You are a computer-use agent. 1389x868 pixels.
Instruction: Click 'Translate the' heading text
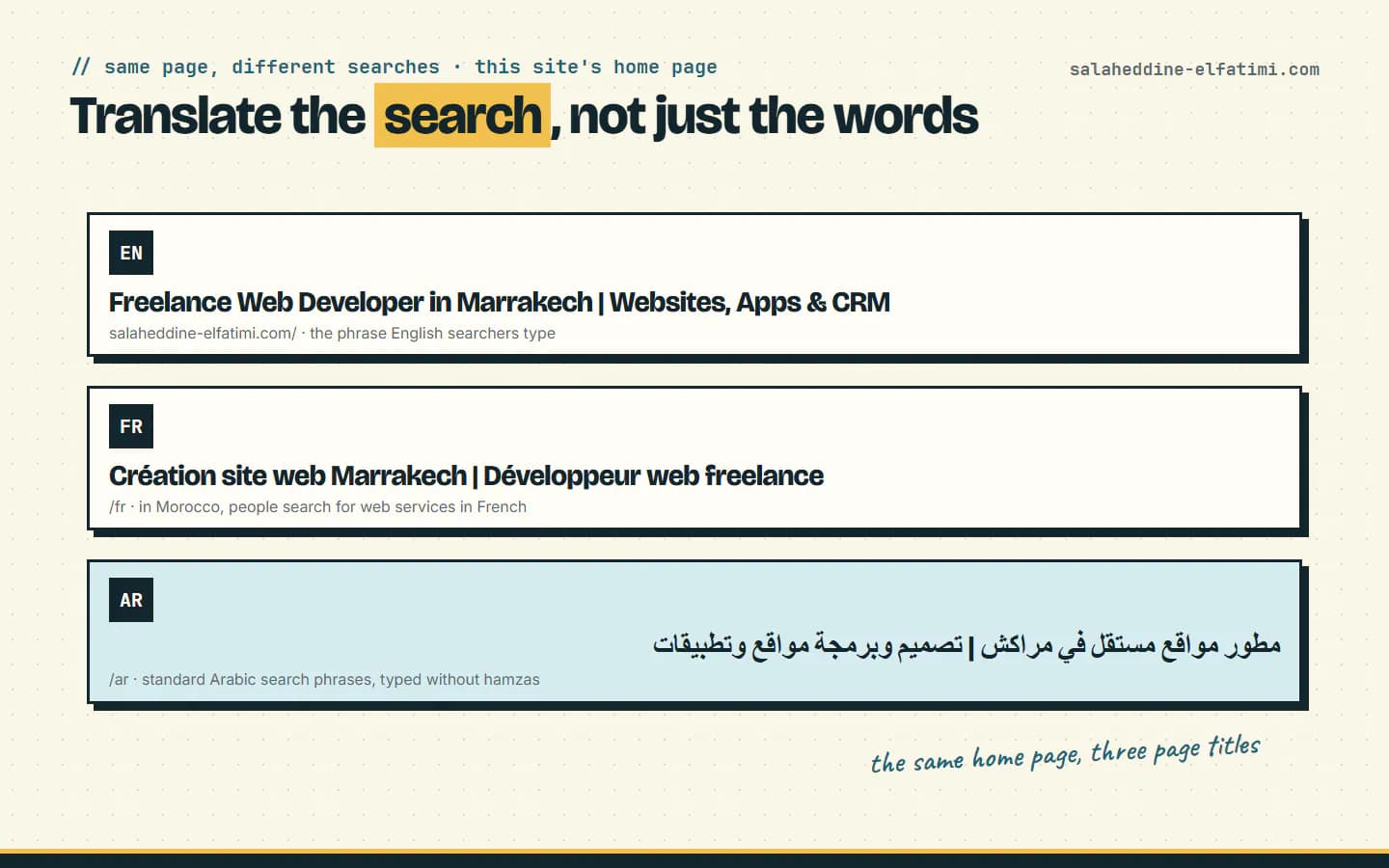click(218, 116)
